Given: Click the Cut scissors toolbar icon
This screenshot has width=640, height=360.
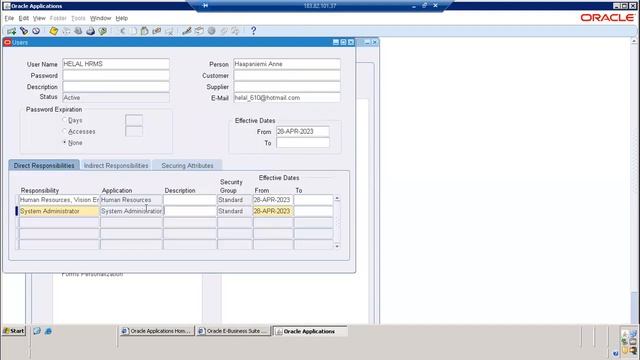Looking at the screenshot, I should [122, 31].
